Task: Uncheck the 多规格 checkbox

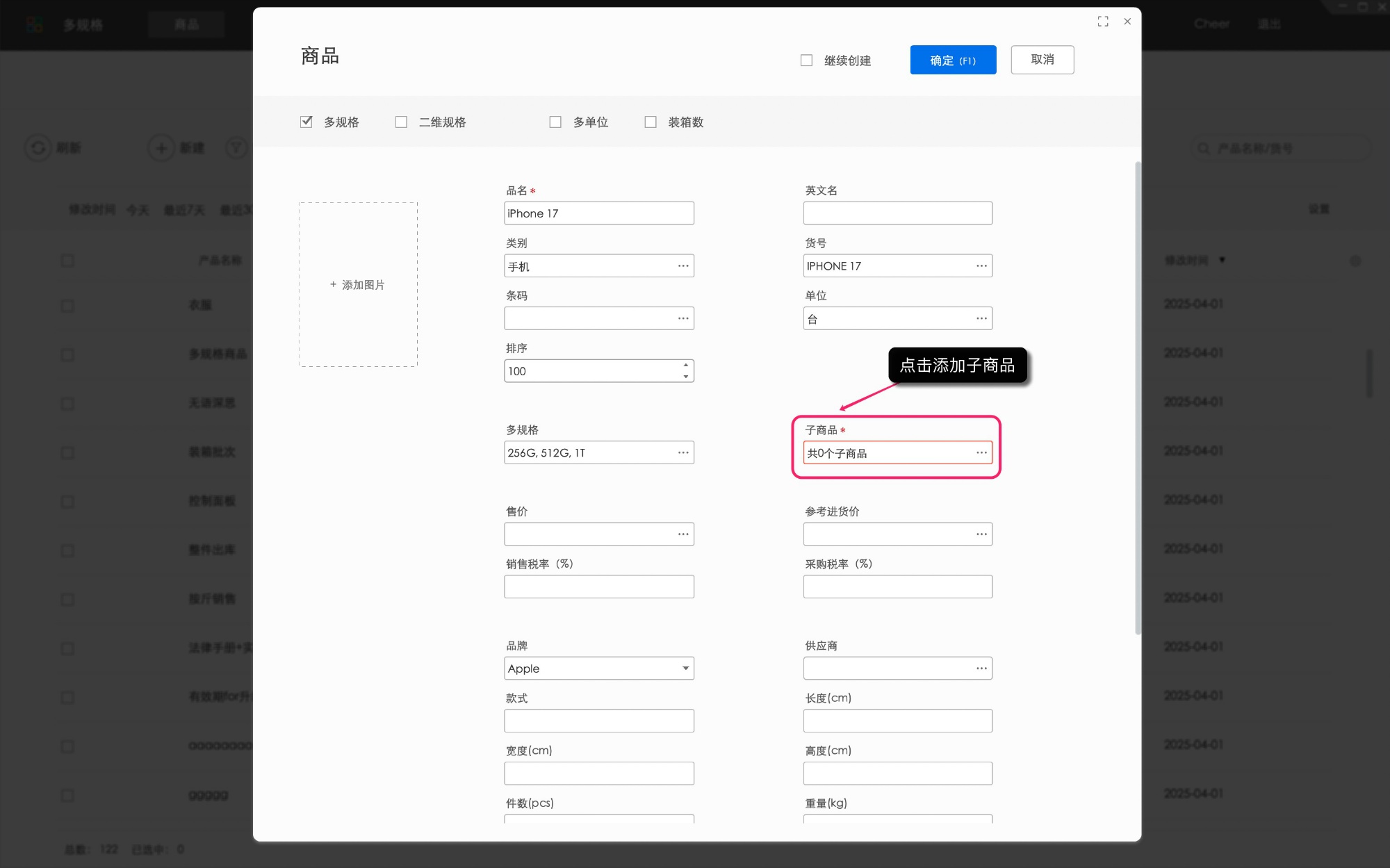Action: [306, 122]
